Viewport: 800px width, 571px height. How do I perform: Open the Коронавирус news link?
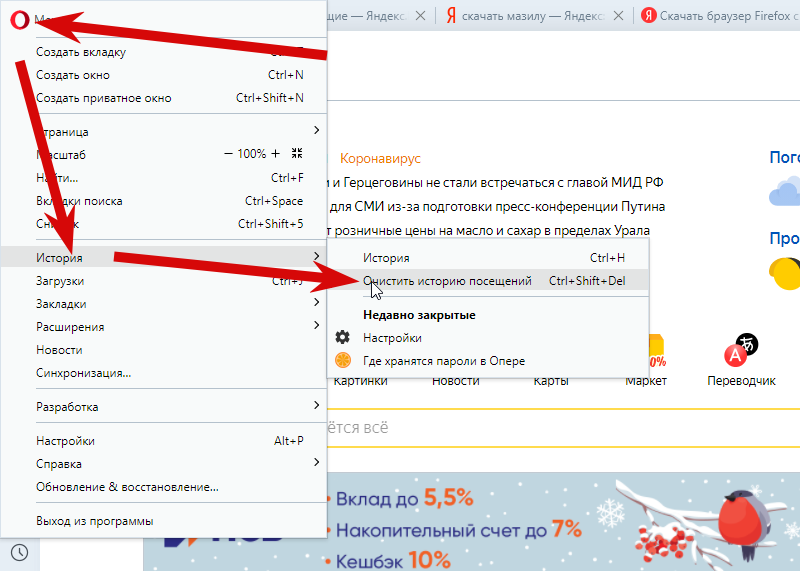point(380,159)
